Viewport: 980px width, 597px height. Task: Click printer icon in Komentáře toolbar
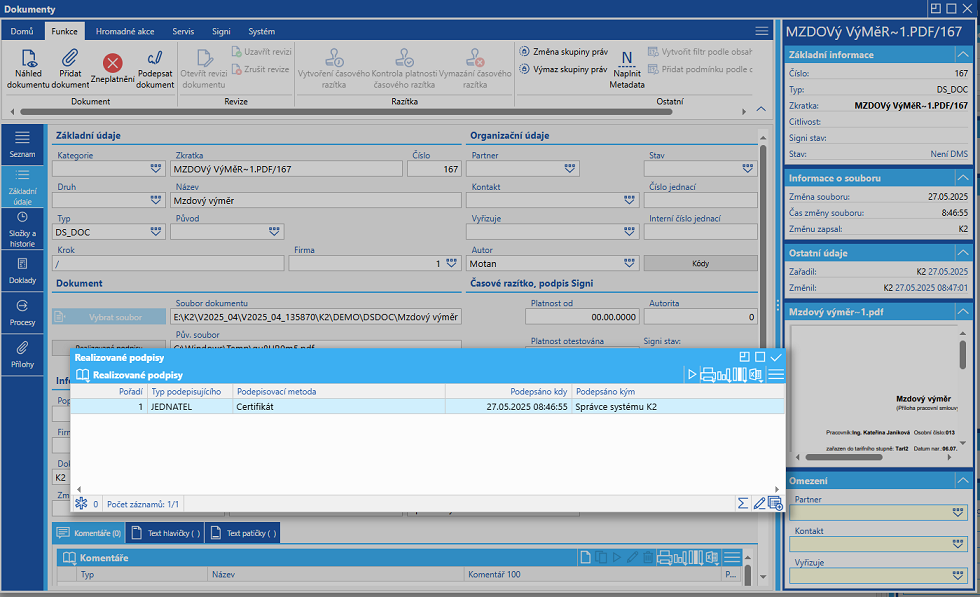tap(664, 557)
